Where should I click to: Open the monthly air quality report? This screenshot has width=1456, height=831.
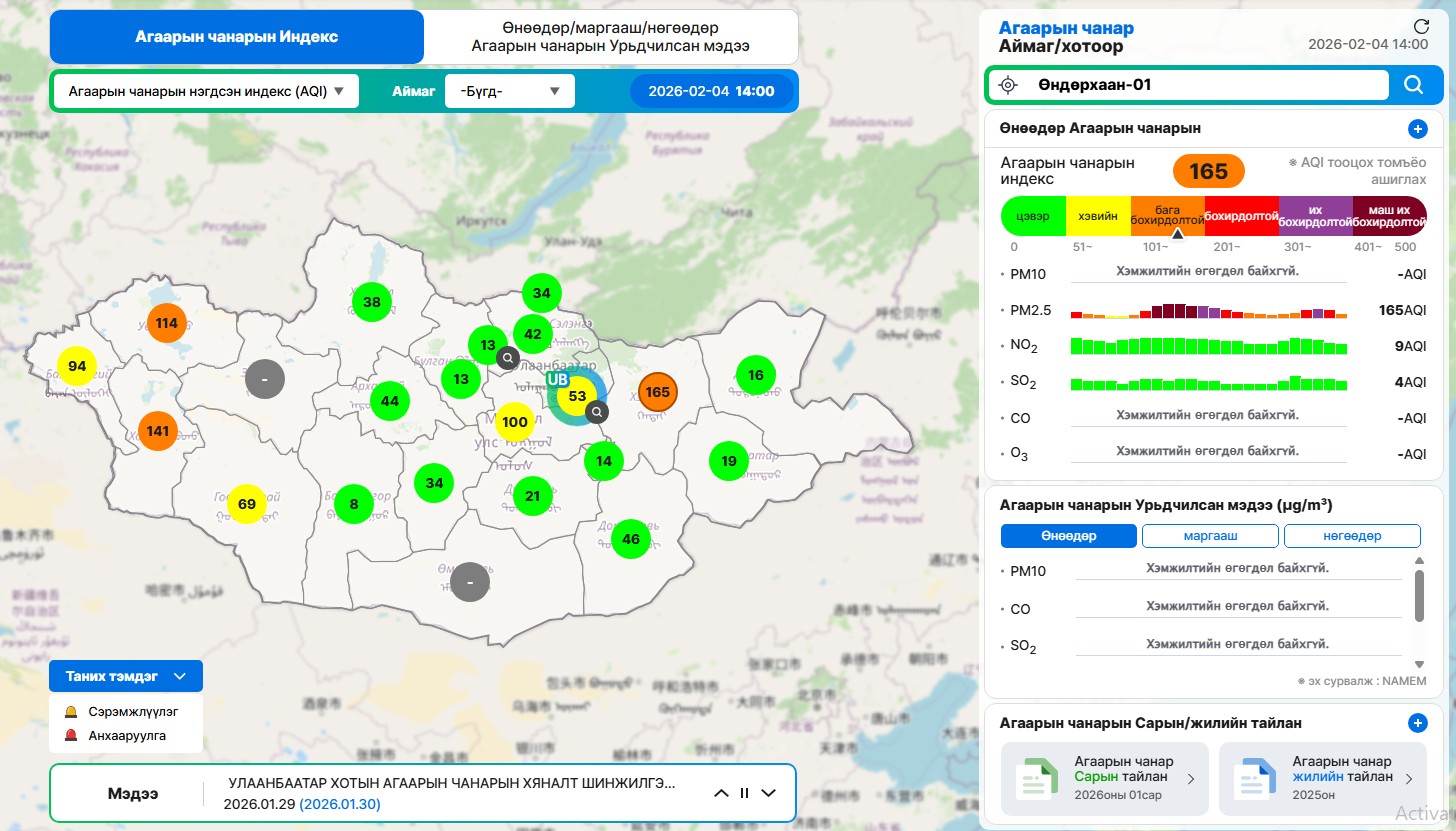click(1100, 778)
